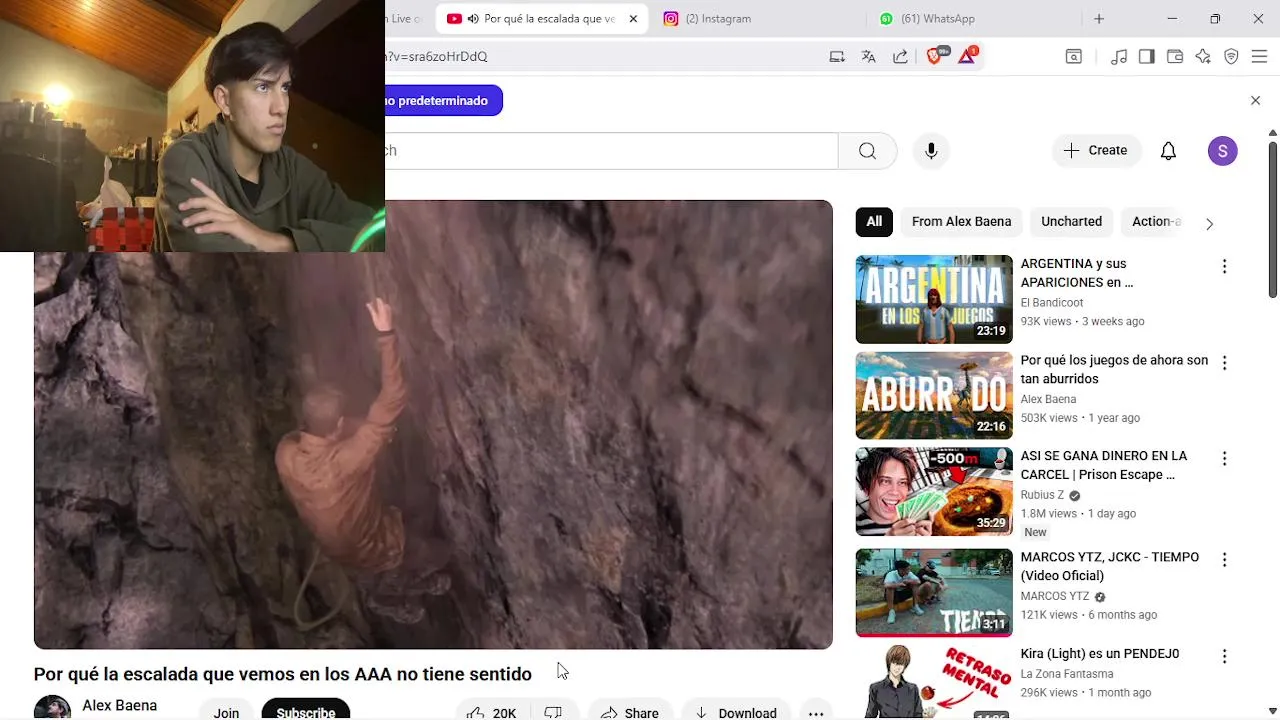Image resolution: width=1280 pixels, height=720 pixels.
Task: Open the Rubius Z prison thumbnail
Action: 934,491
